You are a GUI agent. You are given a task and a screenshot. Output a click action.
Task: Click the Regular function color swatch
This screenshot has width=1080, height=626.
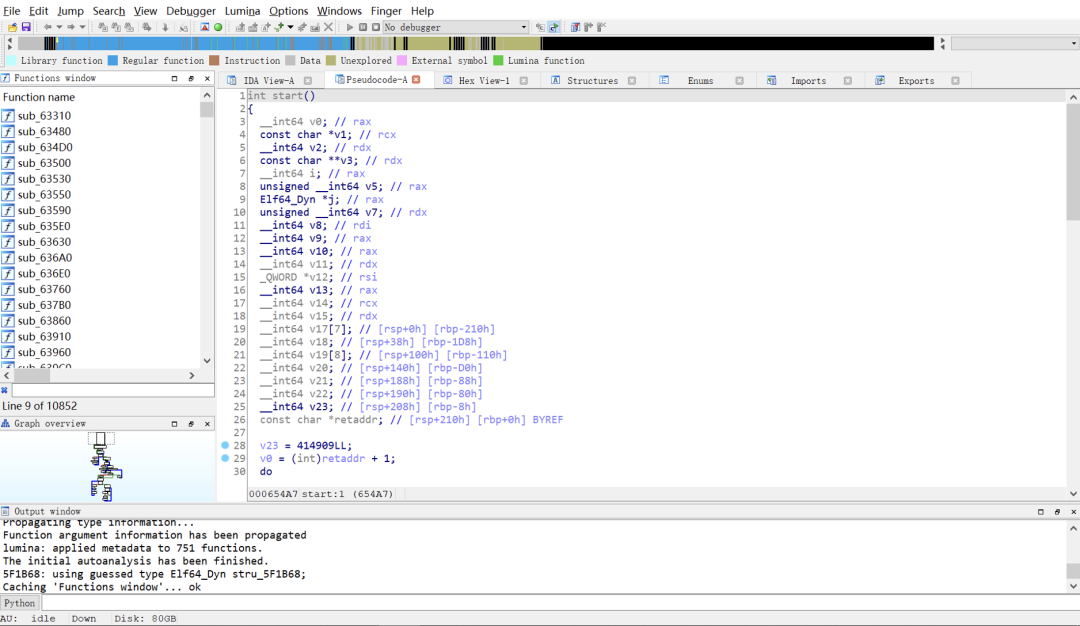pos(113,61)
